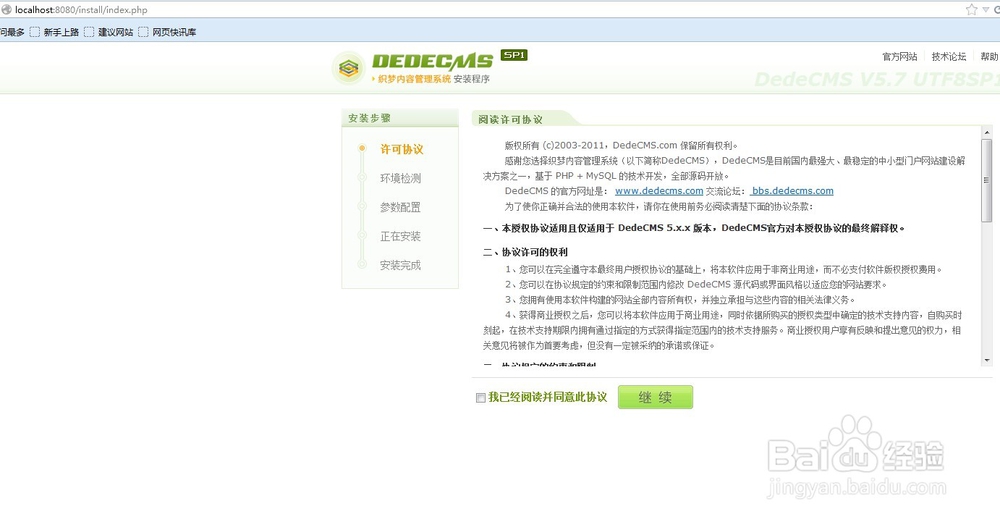Select the 环境检测 install step
The image size is (1000, 522).
[x=401, y=178]
